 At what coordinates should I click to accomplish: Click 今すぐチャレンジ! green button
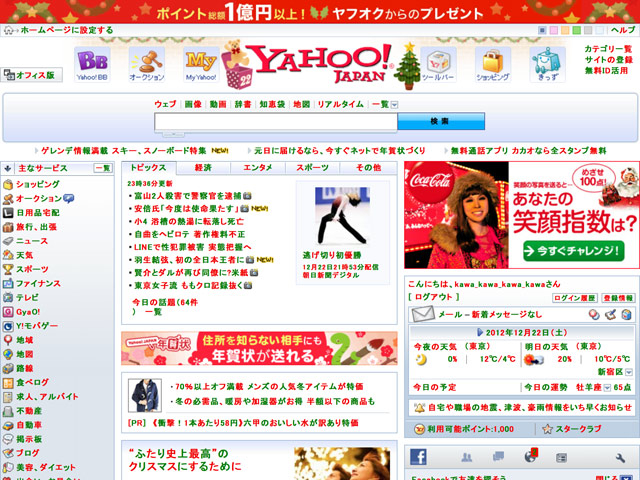point(574,251)
